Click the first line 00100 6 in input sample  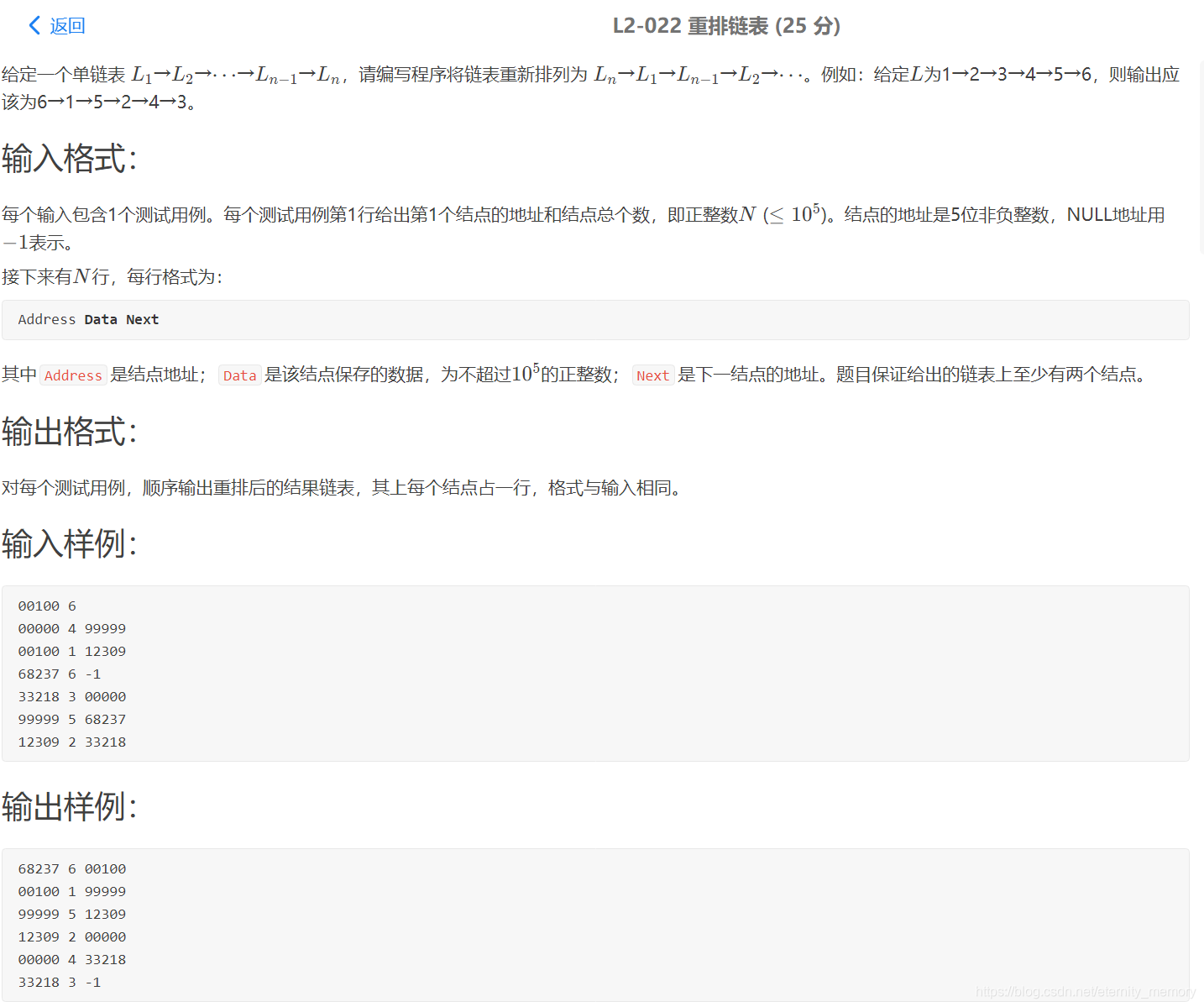[45, 605]
